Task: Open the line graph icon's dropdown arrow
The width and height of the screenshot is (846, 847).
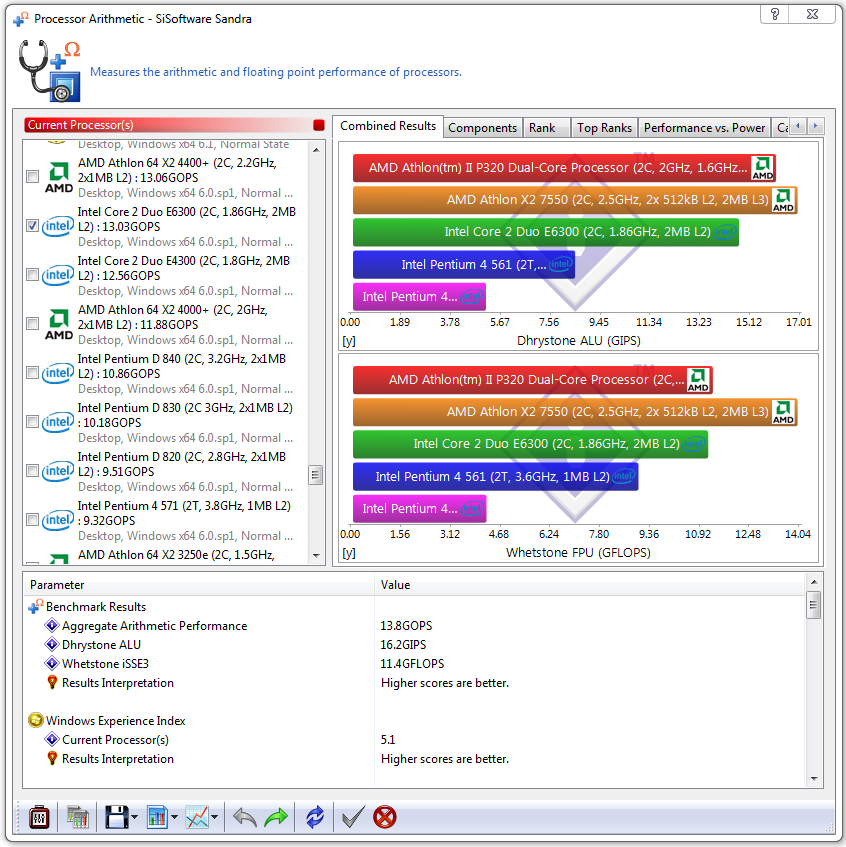Action: pyautogui.click(x=214, y=817)
